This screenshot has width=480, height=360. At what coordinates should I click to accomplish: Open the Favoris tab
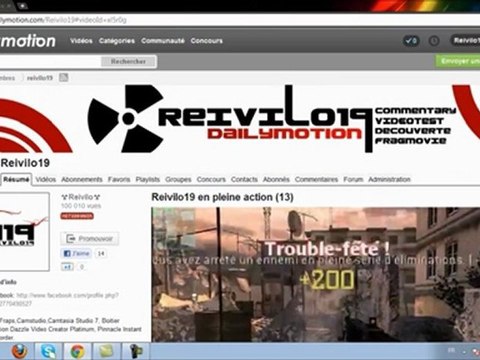119,179
